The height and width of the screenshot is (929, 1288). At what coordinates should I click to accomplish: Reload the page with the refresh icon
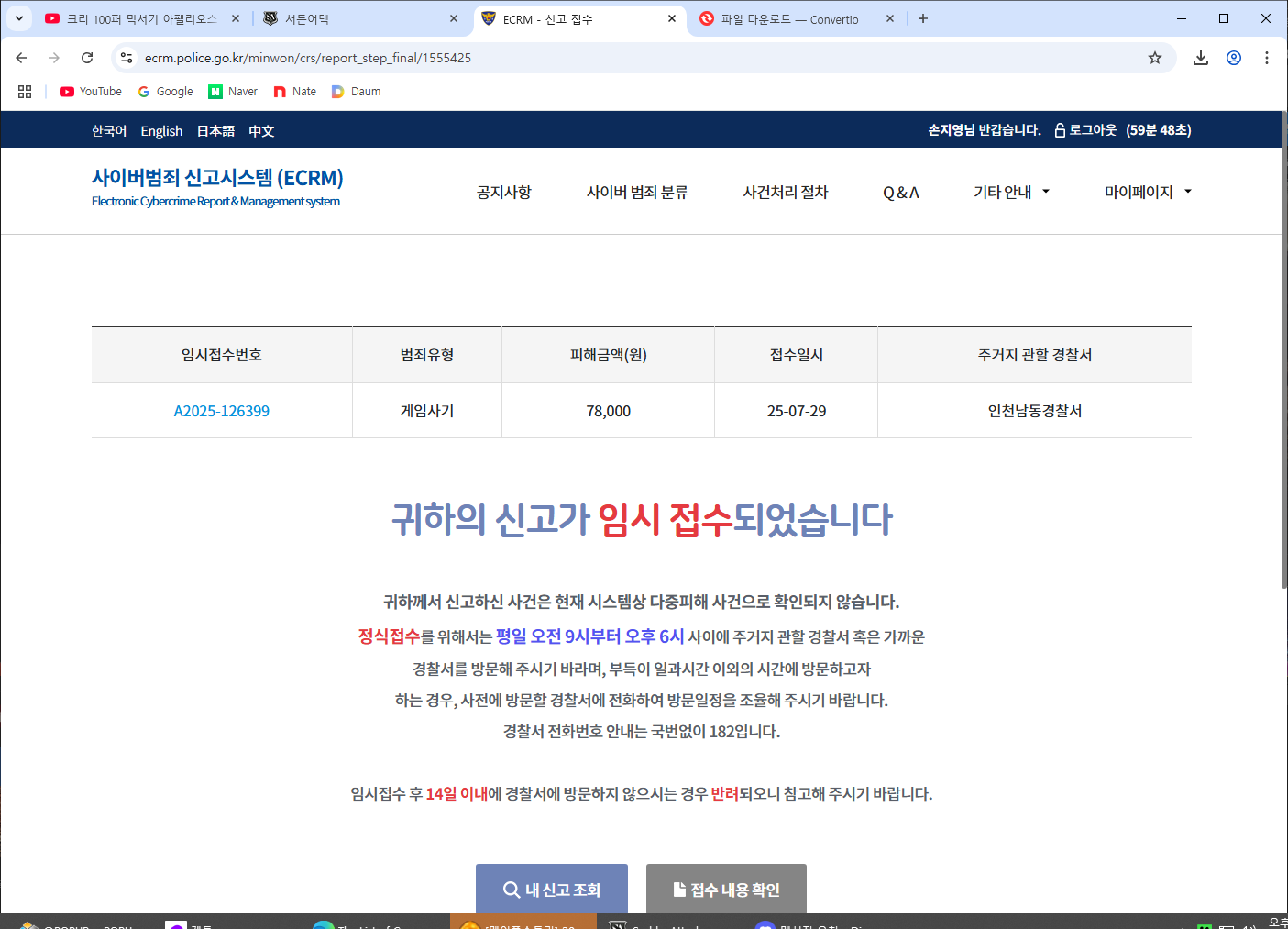(x=87, y=58)
